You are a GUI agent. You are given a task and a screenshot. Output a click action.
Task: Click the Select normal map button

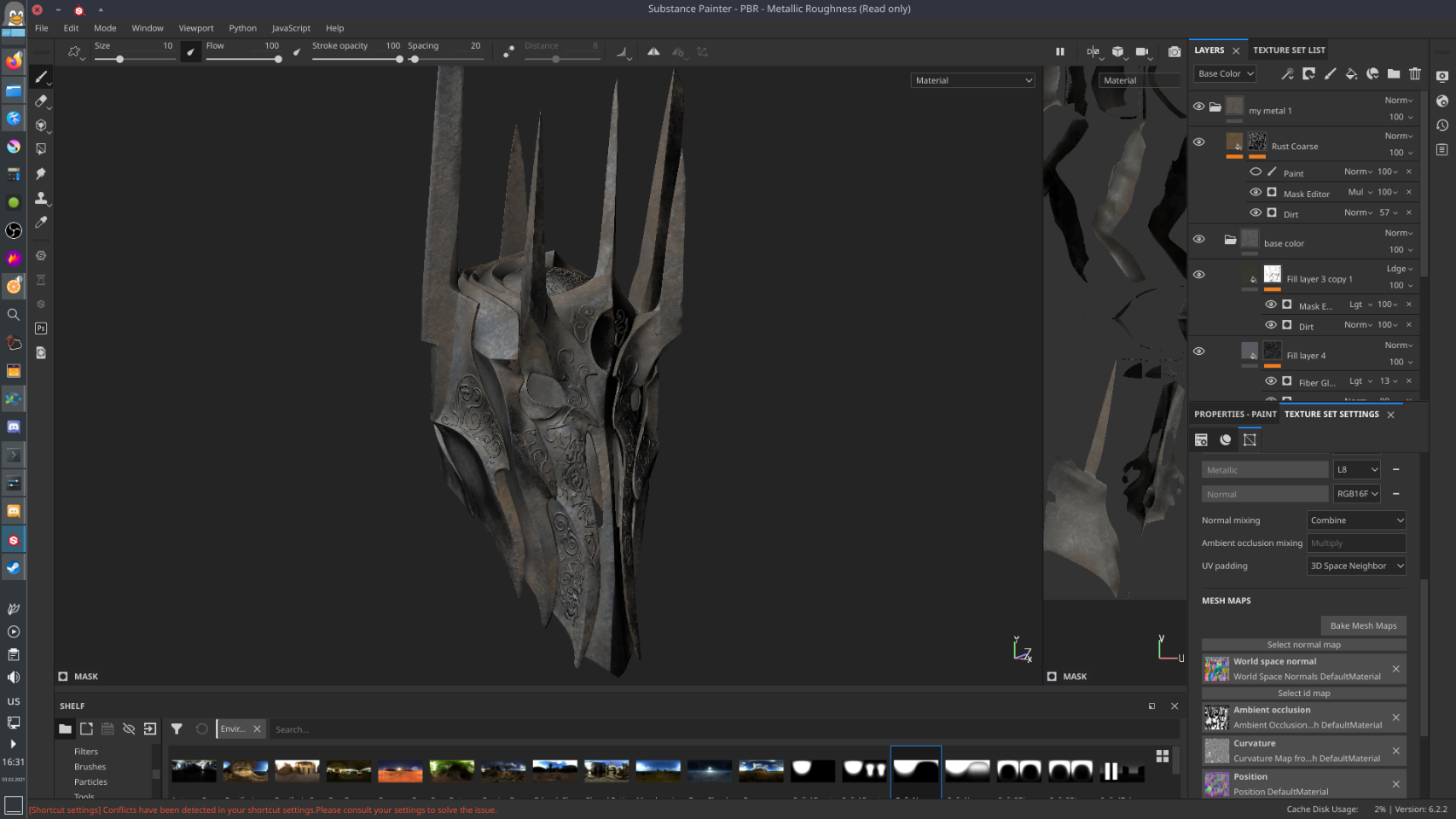[1303, 645]
